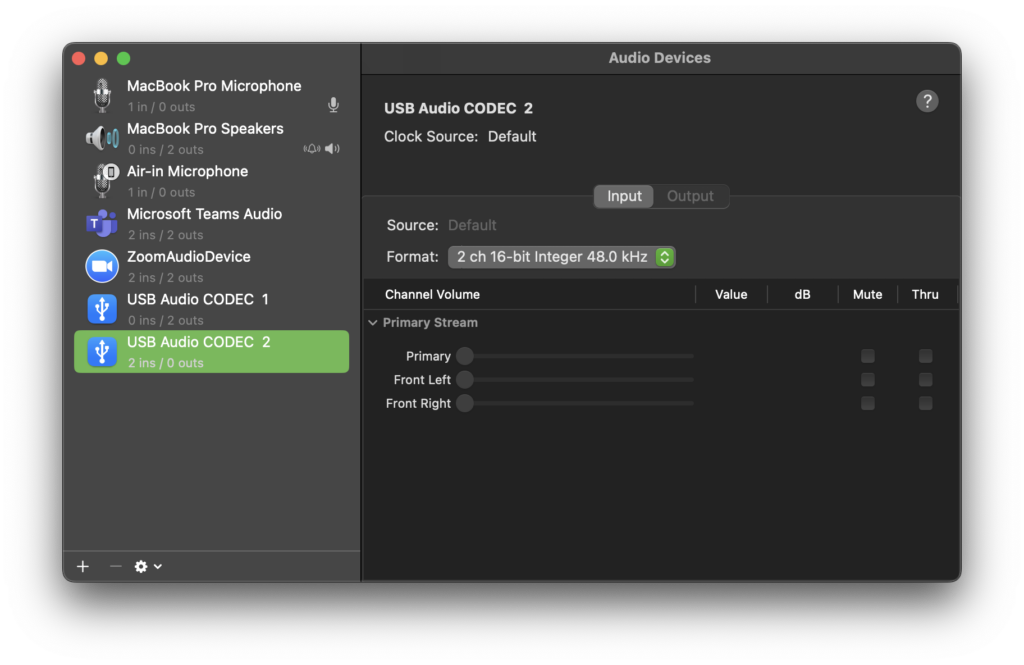Screen dimensions: 1024x665
Task: Click the Air-in Microphone device icon
Action: 102,181
